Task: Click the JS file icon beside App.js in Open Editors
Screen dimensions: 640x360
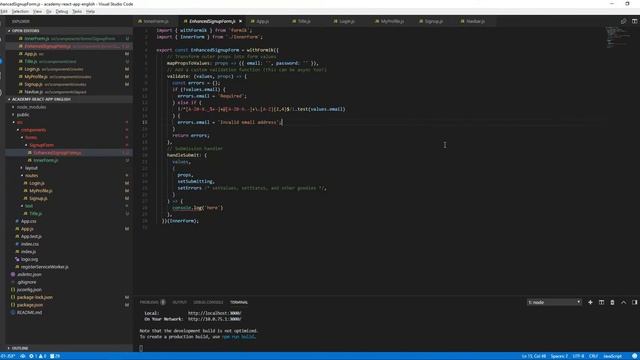Action: 20,54
